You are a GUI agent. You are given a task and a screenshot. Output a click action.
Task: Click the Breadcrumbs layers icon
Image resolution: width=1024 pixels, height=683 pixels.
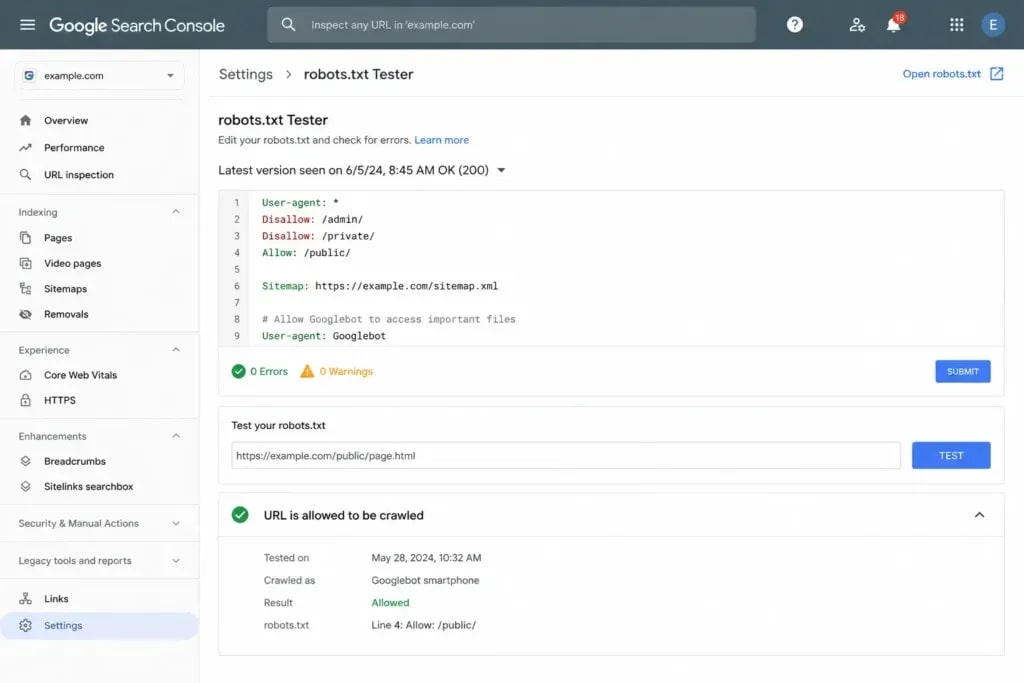point(25,461)
